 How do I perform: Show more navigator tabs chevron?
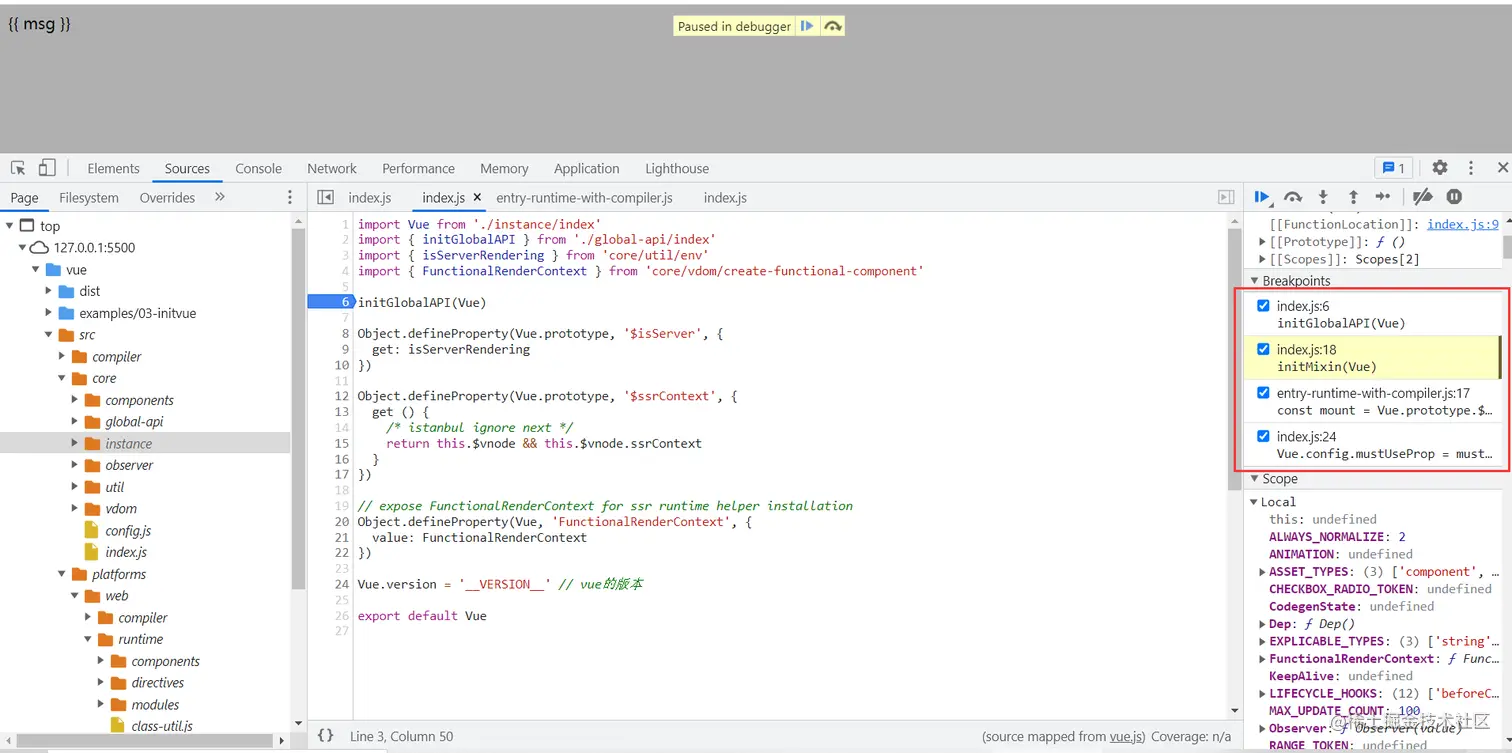click(220, 197)
